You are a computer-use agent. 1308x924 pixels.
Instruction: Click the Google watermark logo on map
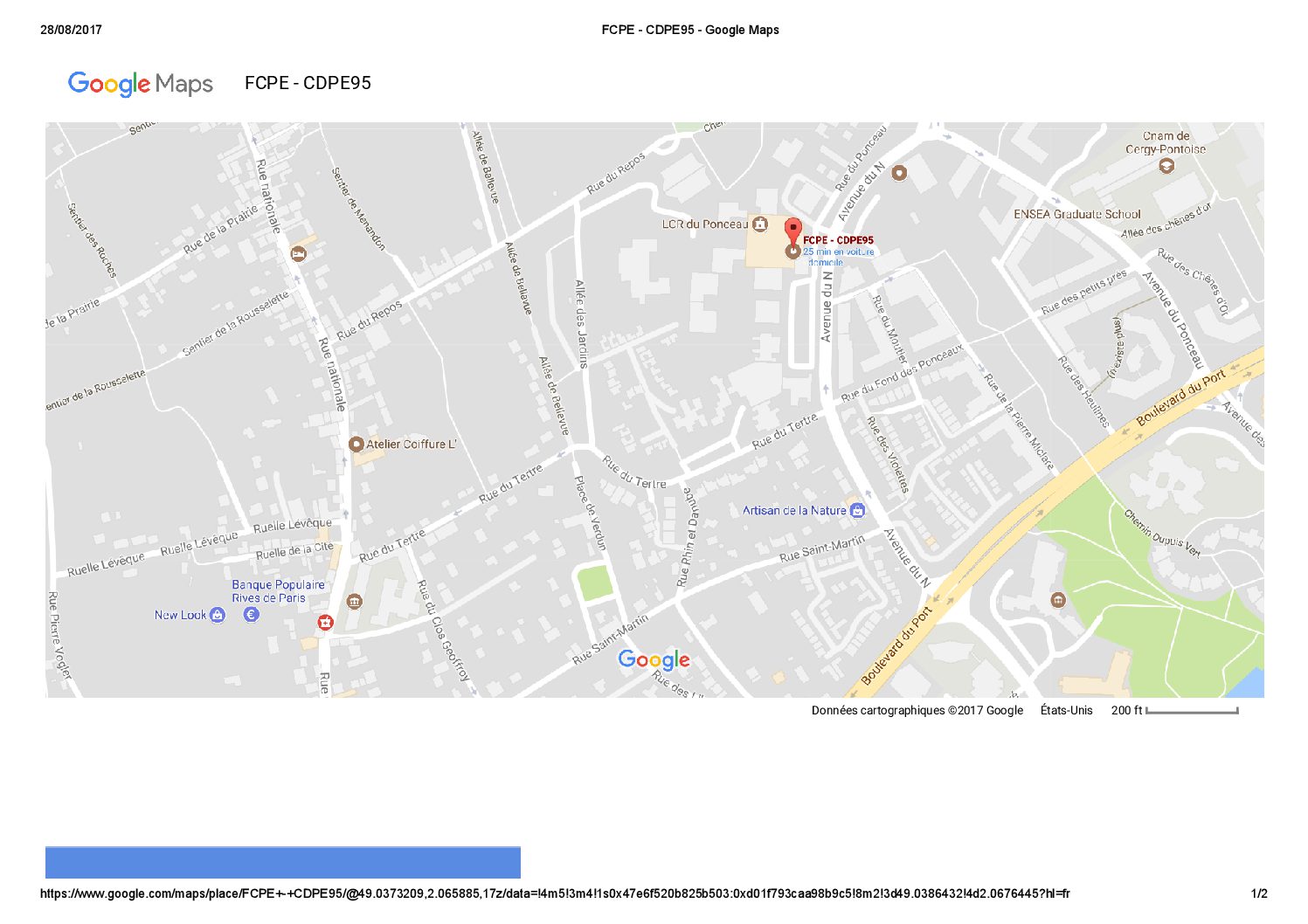pos(654,660)
